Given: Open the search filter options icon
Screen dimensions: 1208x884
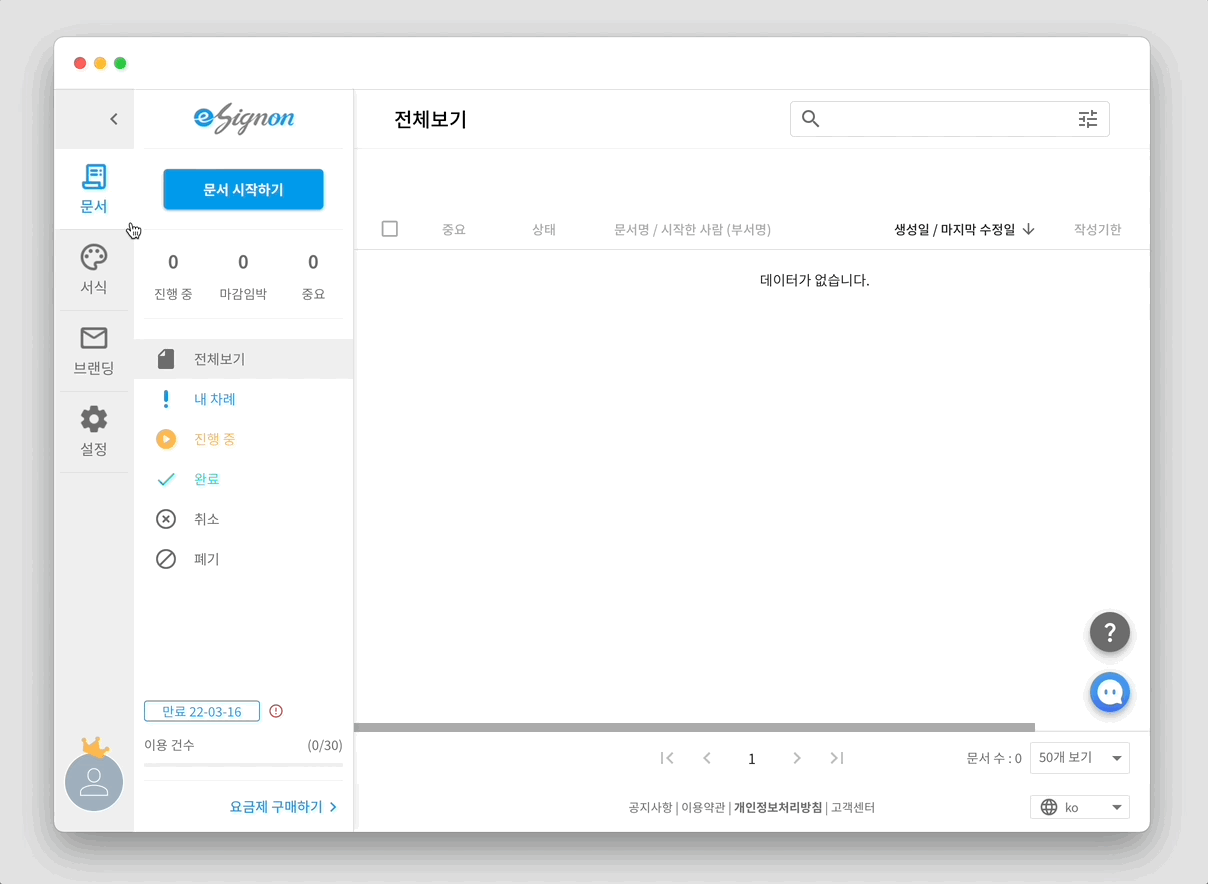Looking at the screenshot, I should point(1088,119).
